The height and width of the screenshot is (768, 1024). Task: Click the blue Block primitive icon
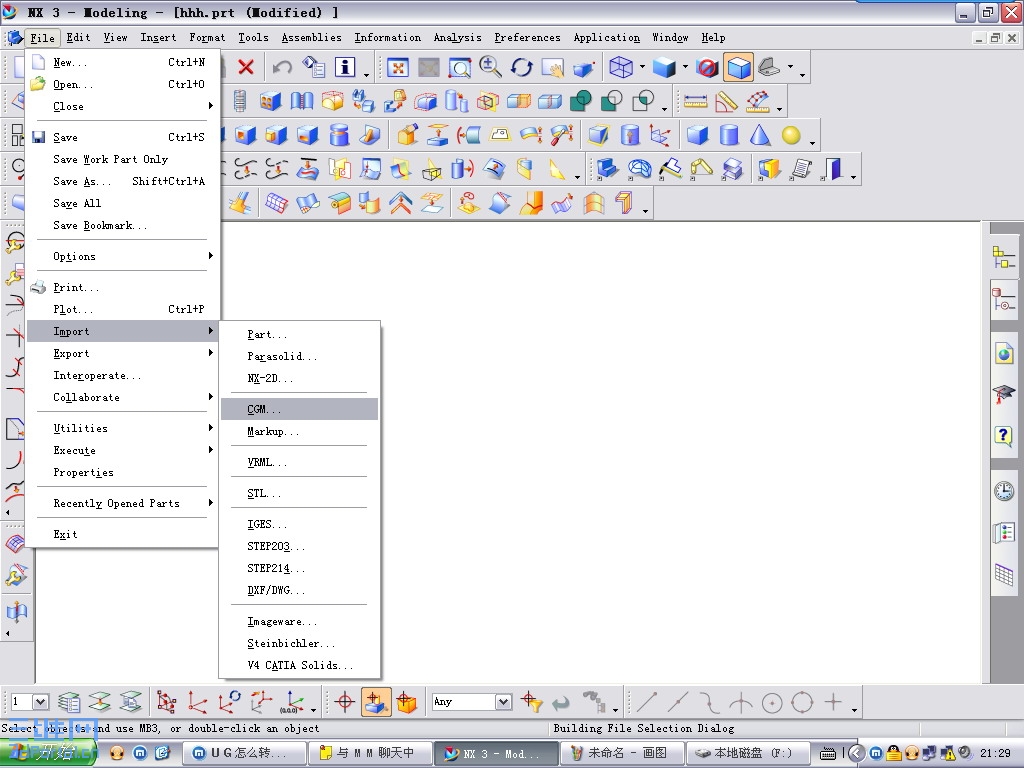point(697,135)
